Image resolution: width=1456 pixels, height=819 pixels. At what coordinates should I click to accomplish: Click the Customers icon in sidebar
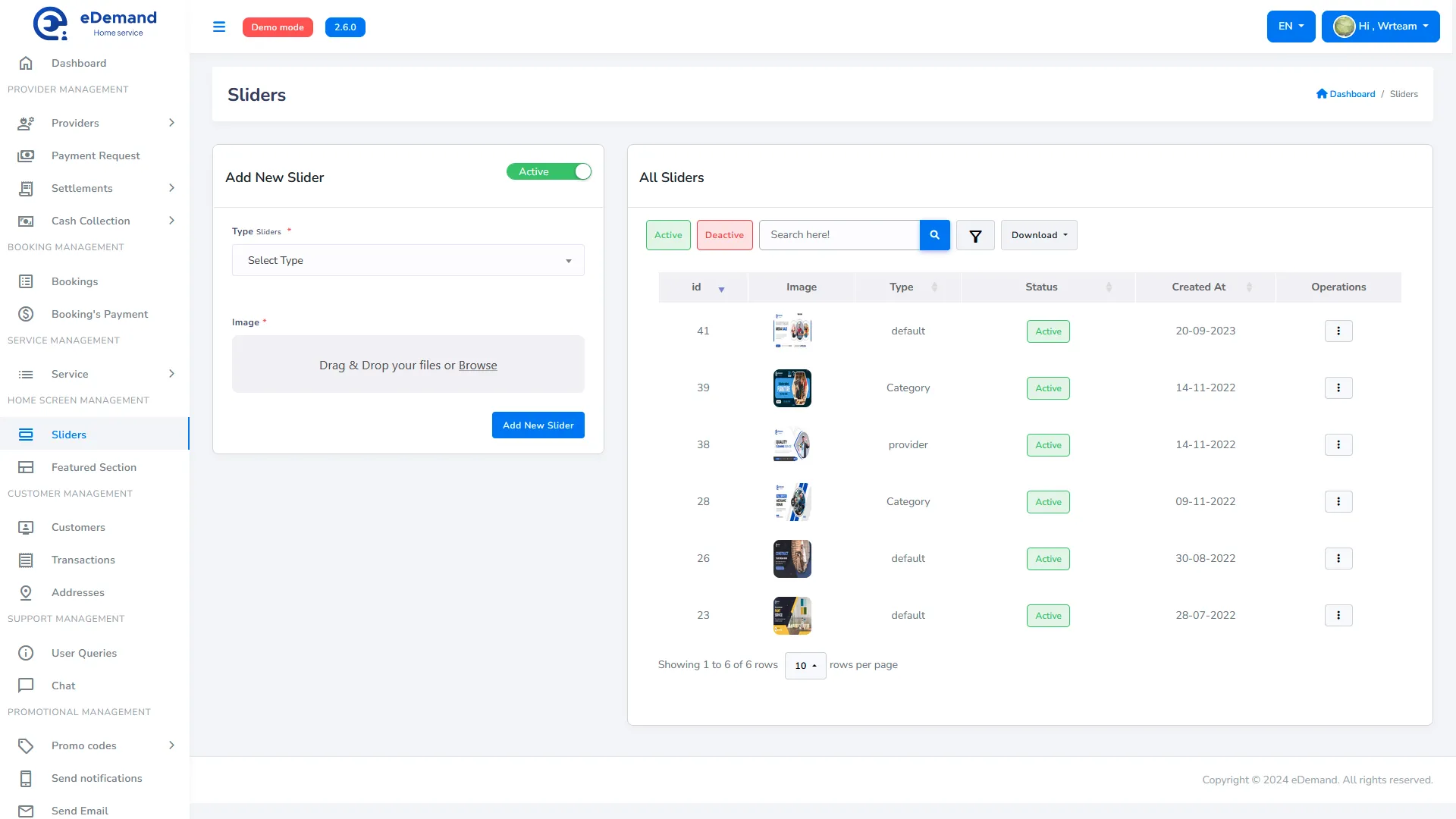pyautogui.click(x=26, y=527)
